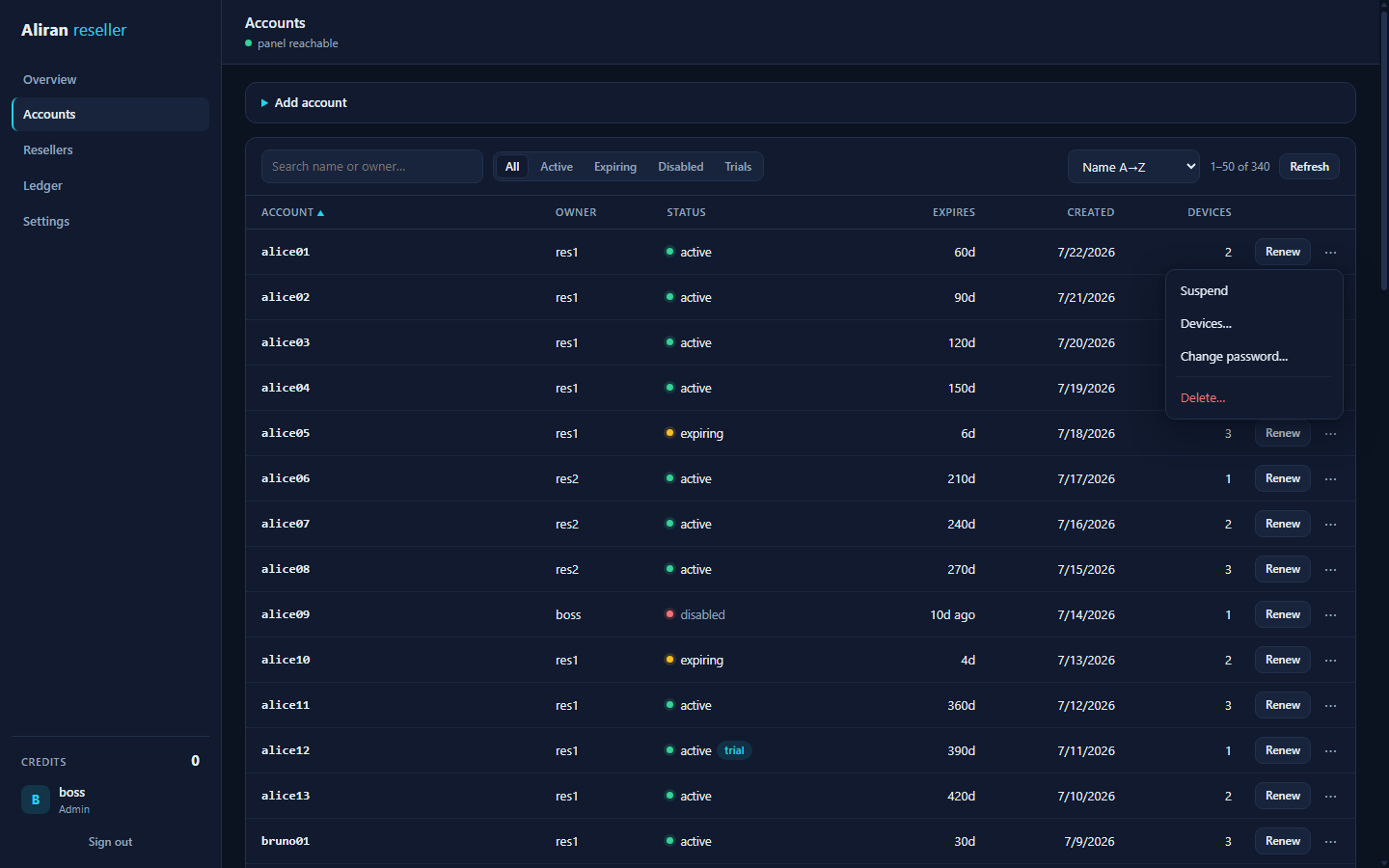
Task: Click the 1–50 of 340 pagination text
Action: coord(1239,167)
